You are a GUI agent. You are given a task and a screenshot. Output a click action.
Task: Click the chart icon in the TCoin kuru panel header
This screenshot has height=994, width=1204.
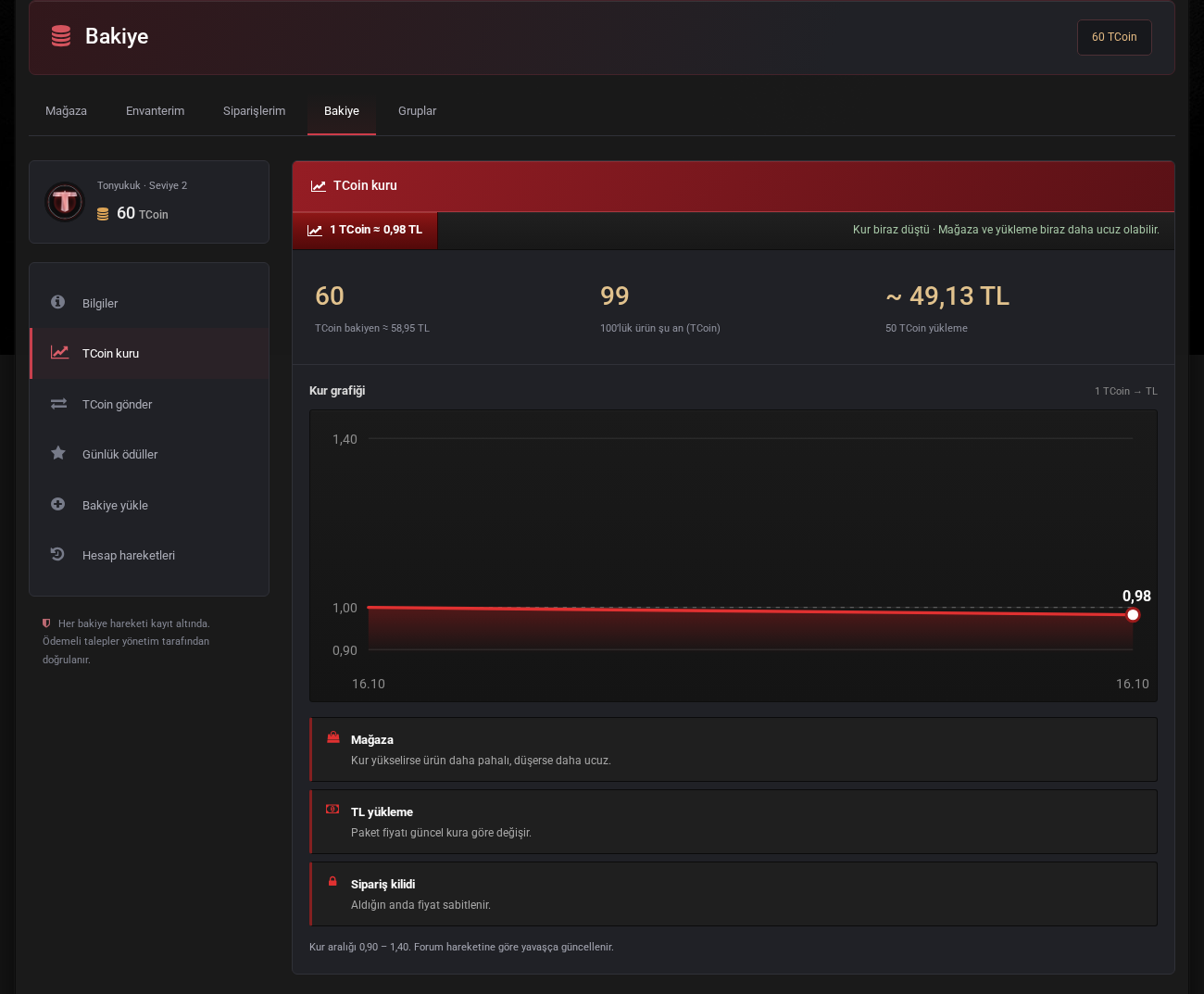coord(319,186)
